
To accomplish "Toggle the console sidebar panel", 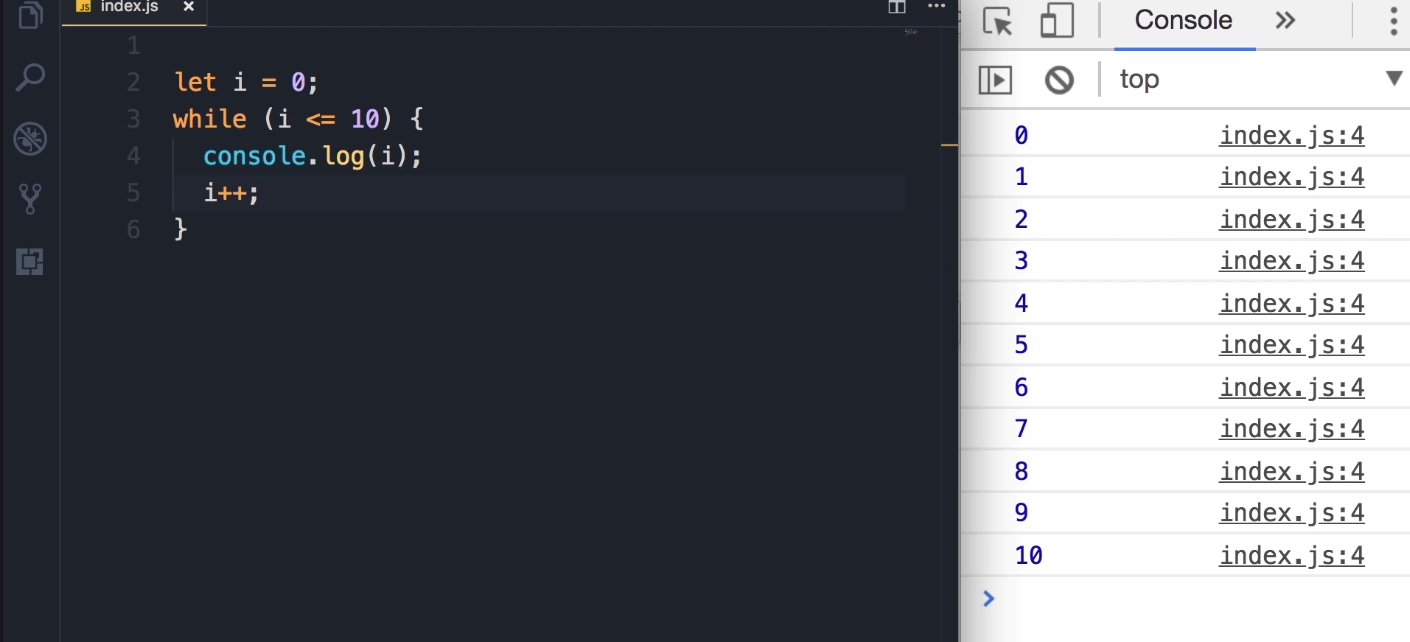I will (x=995, y=80).
